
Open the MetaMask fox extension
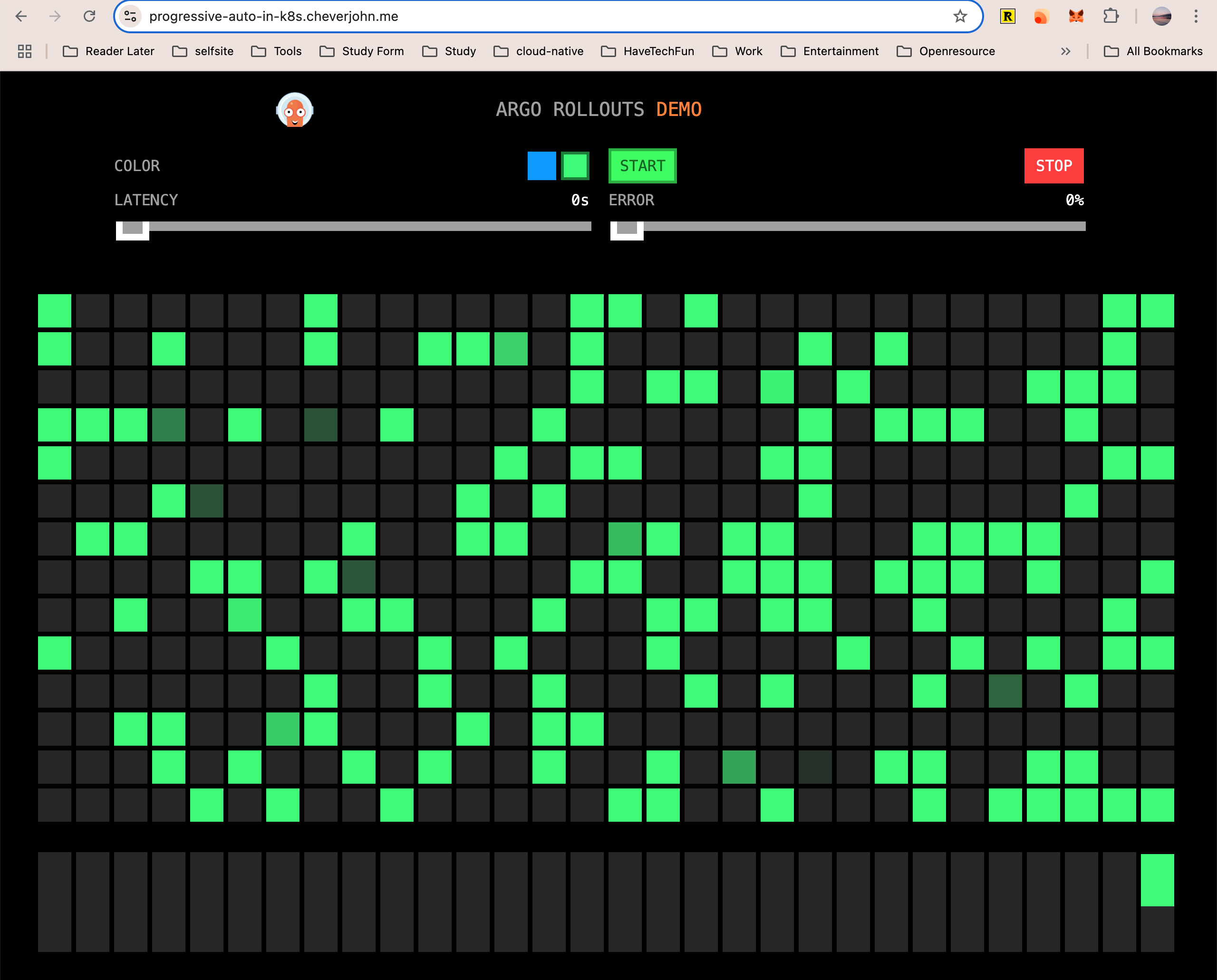click(1076, 16)
